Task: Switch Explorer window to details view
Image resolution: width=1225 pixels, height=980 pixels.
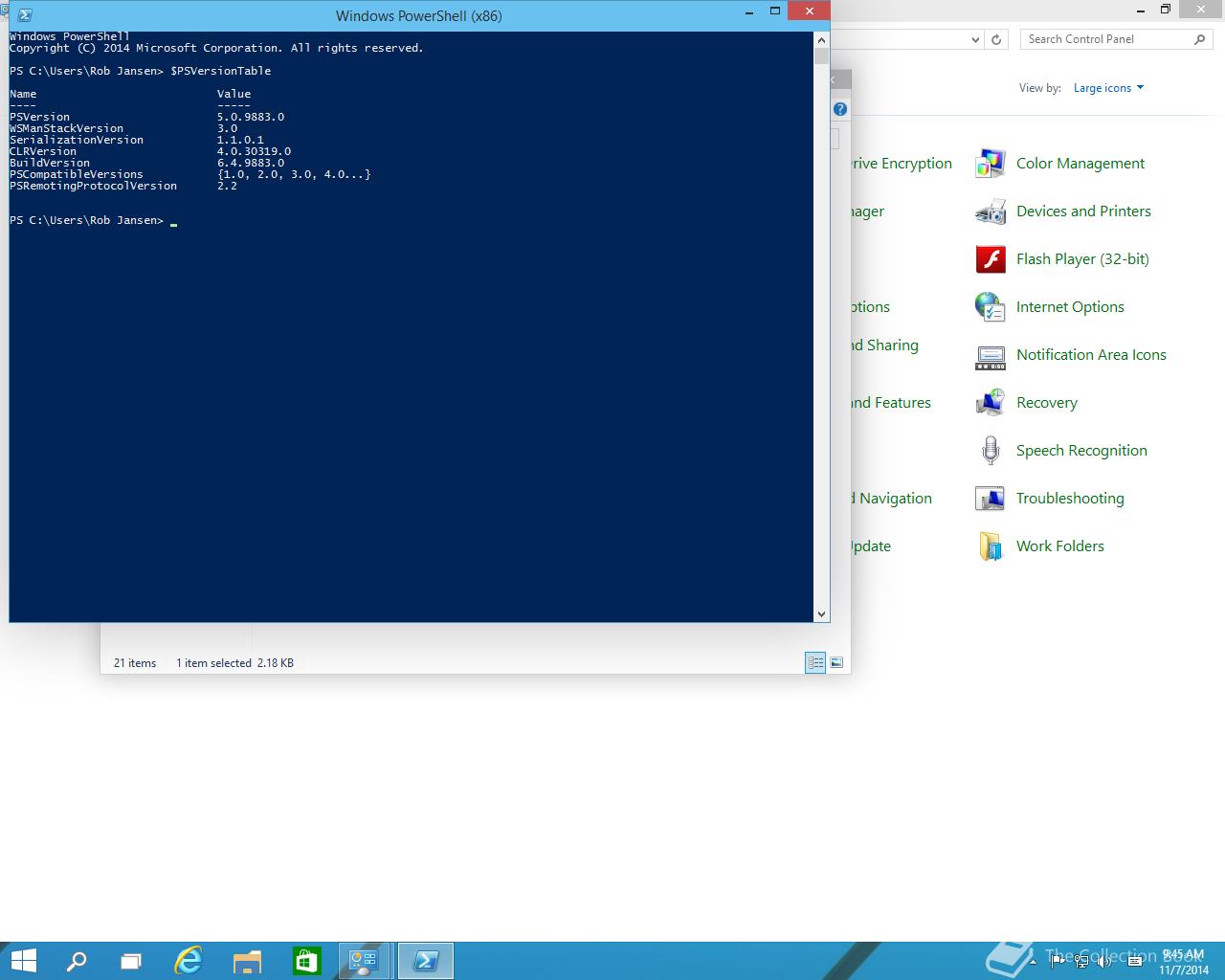Action: point(815,662)
